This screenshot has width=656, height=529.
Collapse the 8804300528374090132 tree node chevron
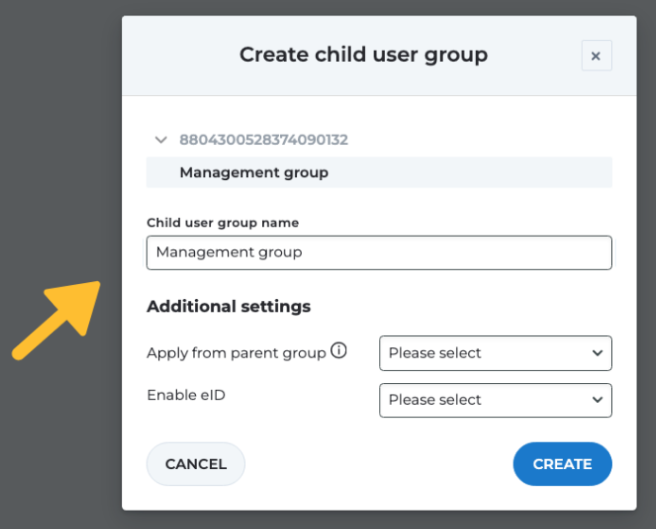point(160,140)
